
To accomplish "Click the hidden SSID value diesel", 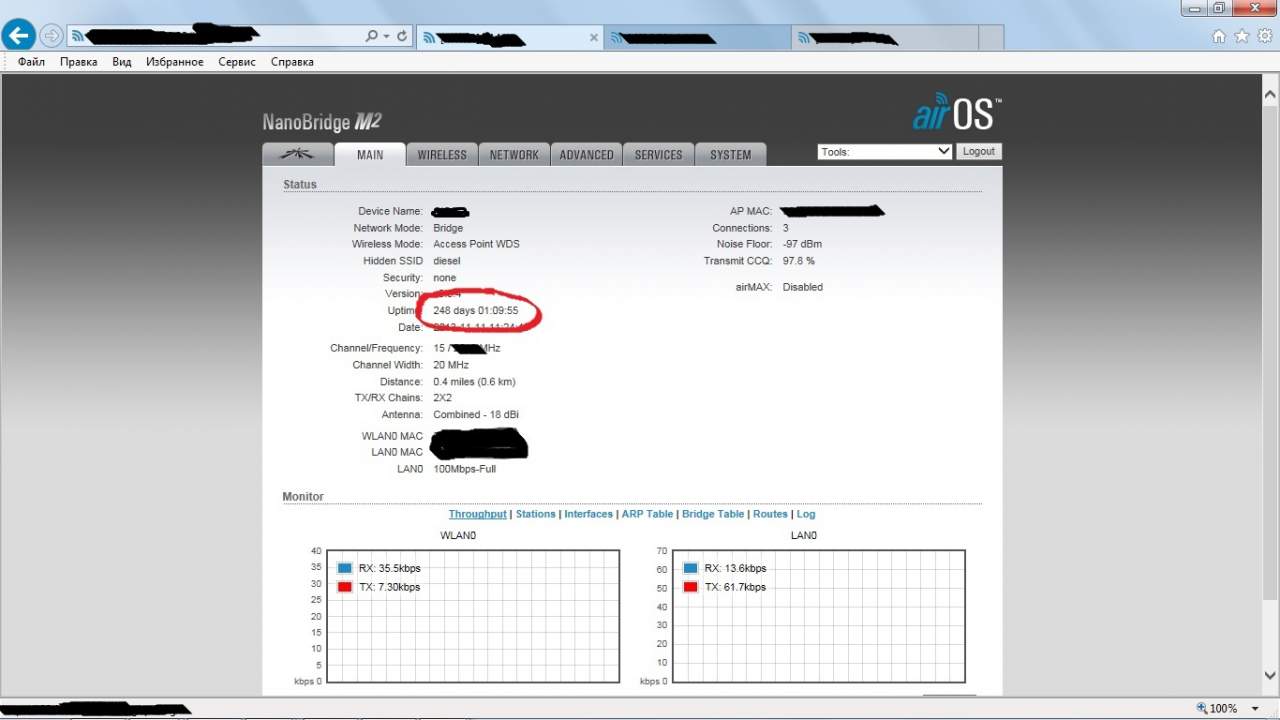I will 447,261.
